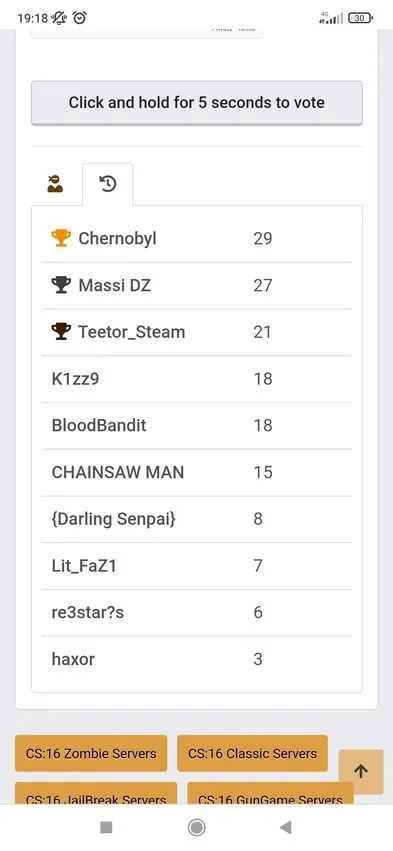
Task: Tap the Android home circle button
Action: click(196, 827)
